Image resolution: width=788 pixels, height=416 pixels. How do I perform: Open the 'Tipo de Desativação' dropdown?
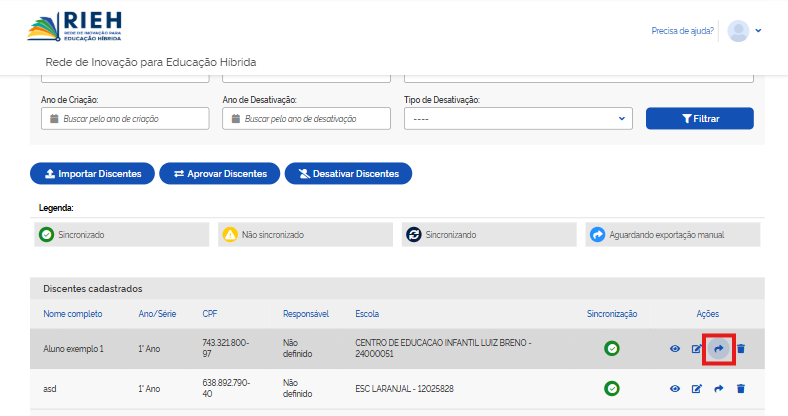tap(518, 119)
